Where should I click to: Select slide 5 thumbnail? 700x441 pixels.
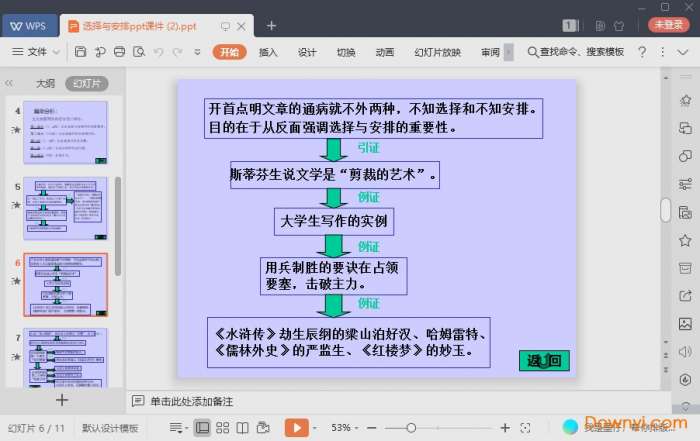[x=65, y=208]
